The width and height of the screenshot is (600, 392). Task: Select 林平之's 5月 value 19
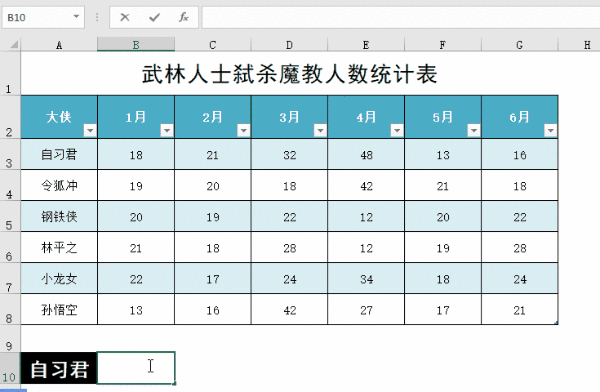(x=443, y=247)
